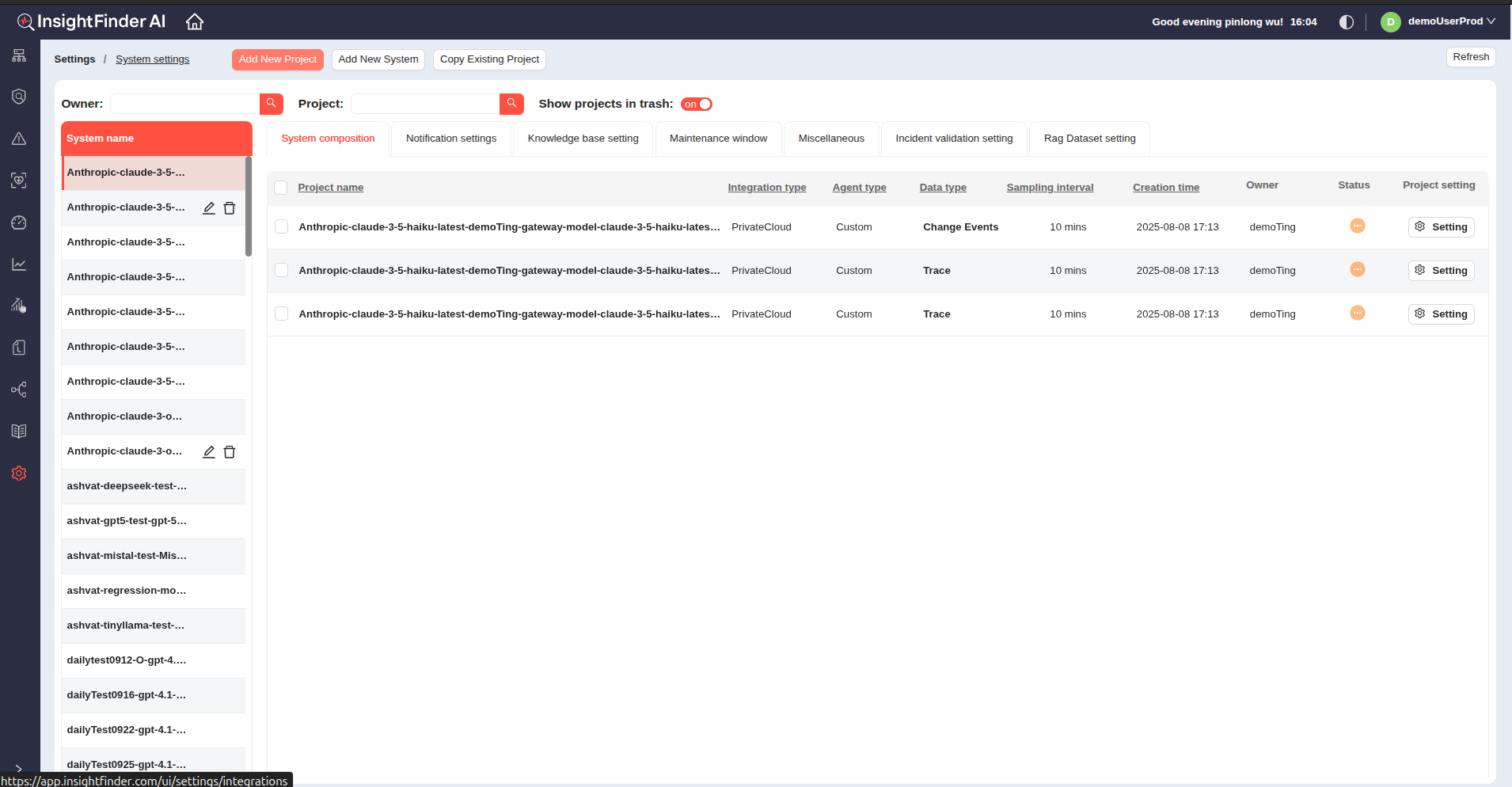Image resolution: width=1512 pixels, height=787 pixels.
Task: Click the Project search magnifier button
Action: click(511, 104)
